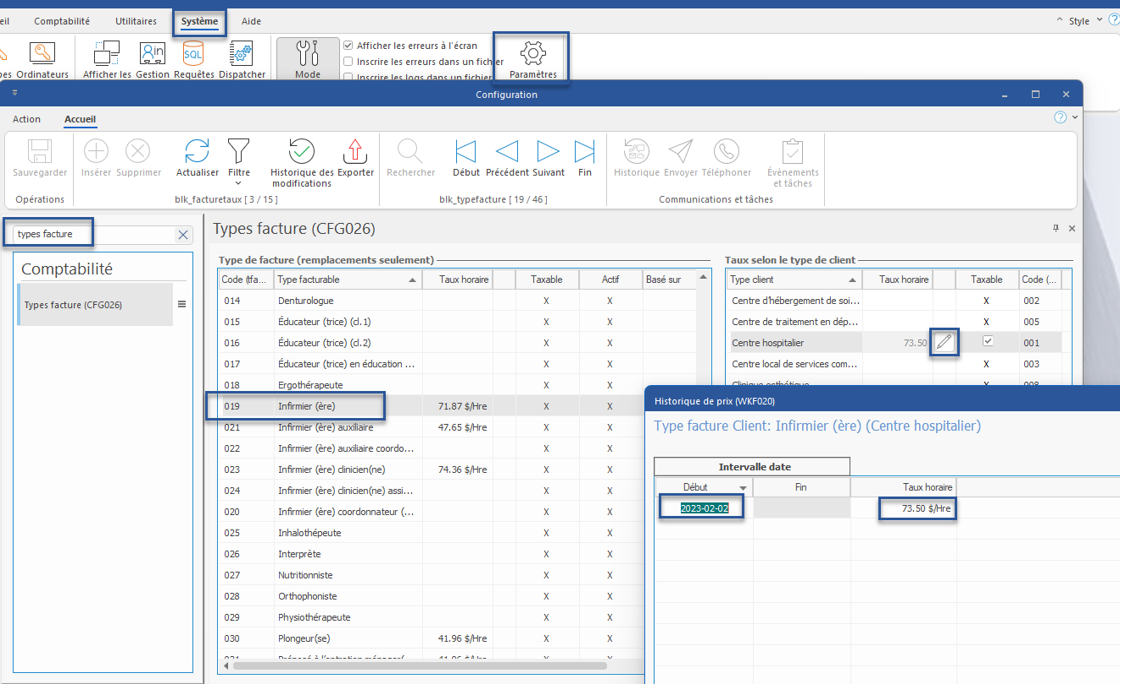Screen dimensions: 1122x684
Task: Enable Inscrire les erreurs dans un fichier
Action: tap(348, 62)
